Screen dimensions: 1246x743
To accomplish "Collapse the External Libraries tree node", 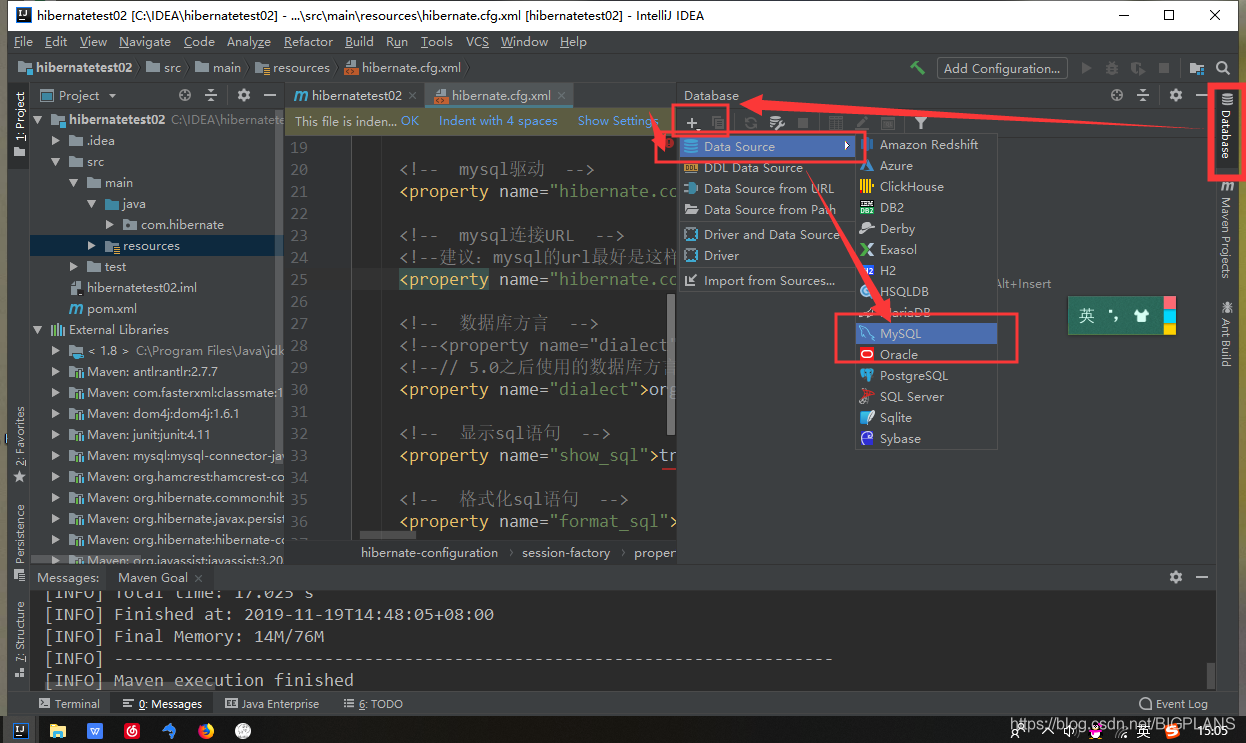I will pyautogui.click(x=38, y=330).
